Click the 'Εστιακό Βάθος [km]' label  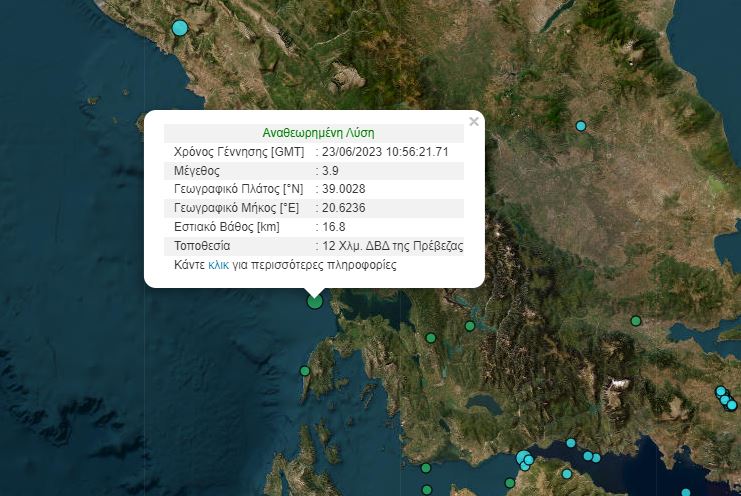point(227,227)
